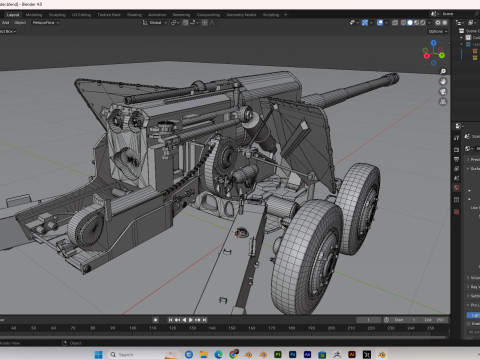Open outliner display mode dropdown
The height and width of the screenshot is (360, 480).
coord(460,23)
